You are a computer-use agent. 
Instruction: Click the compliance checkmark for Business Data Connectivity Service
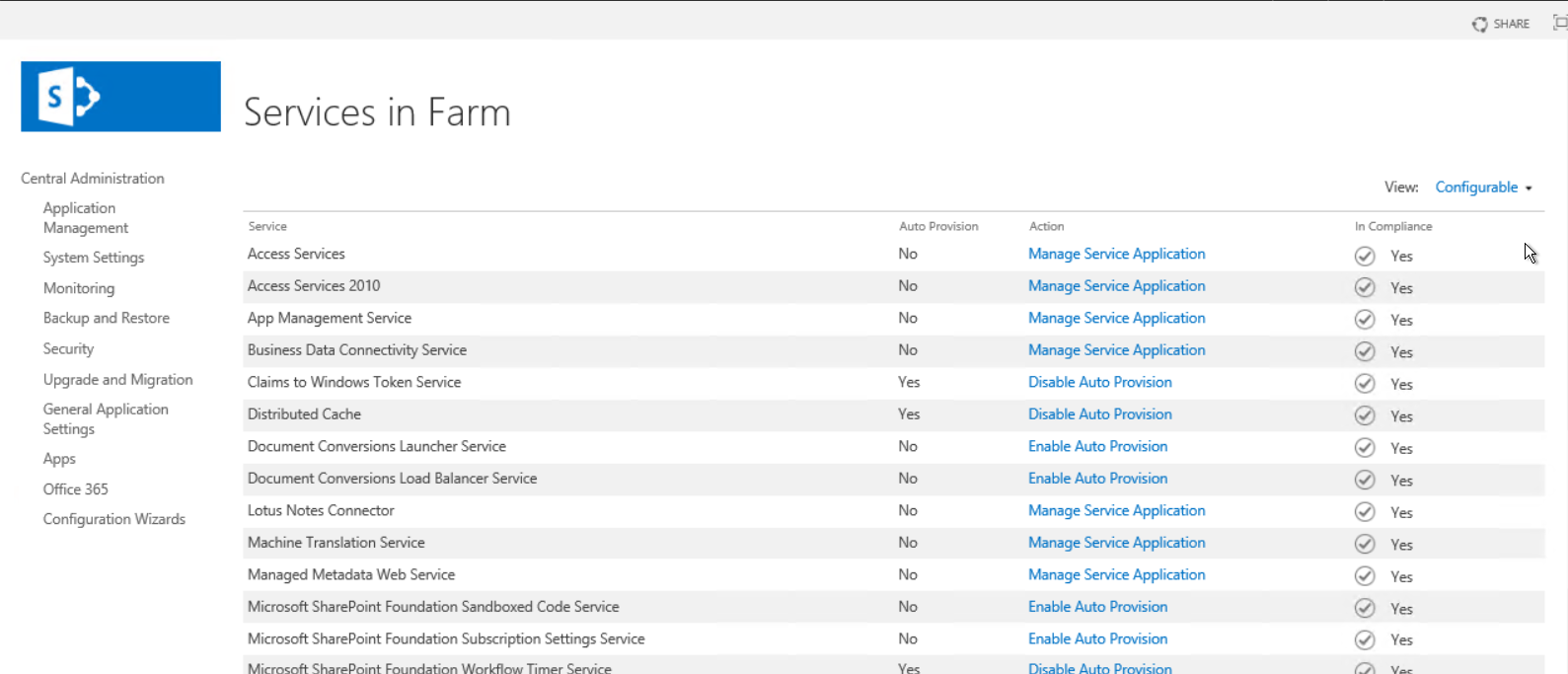(x=1365, y=351)
